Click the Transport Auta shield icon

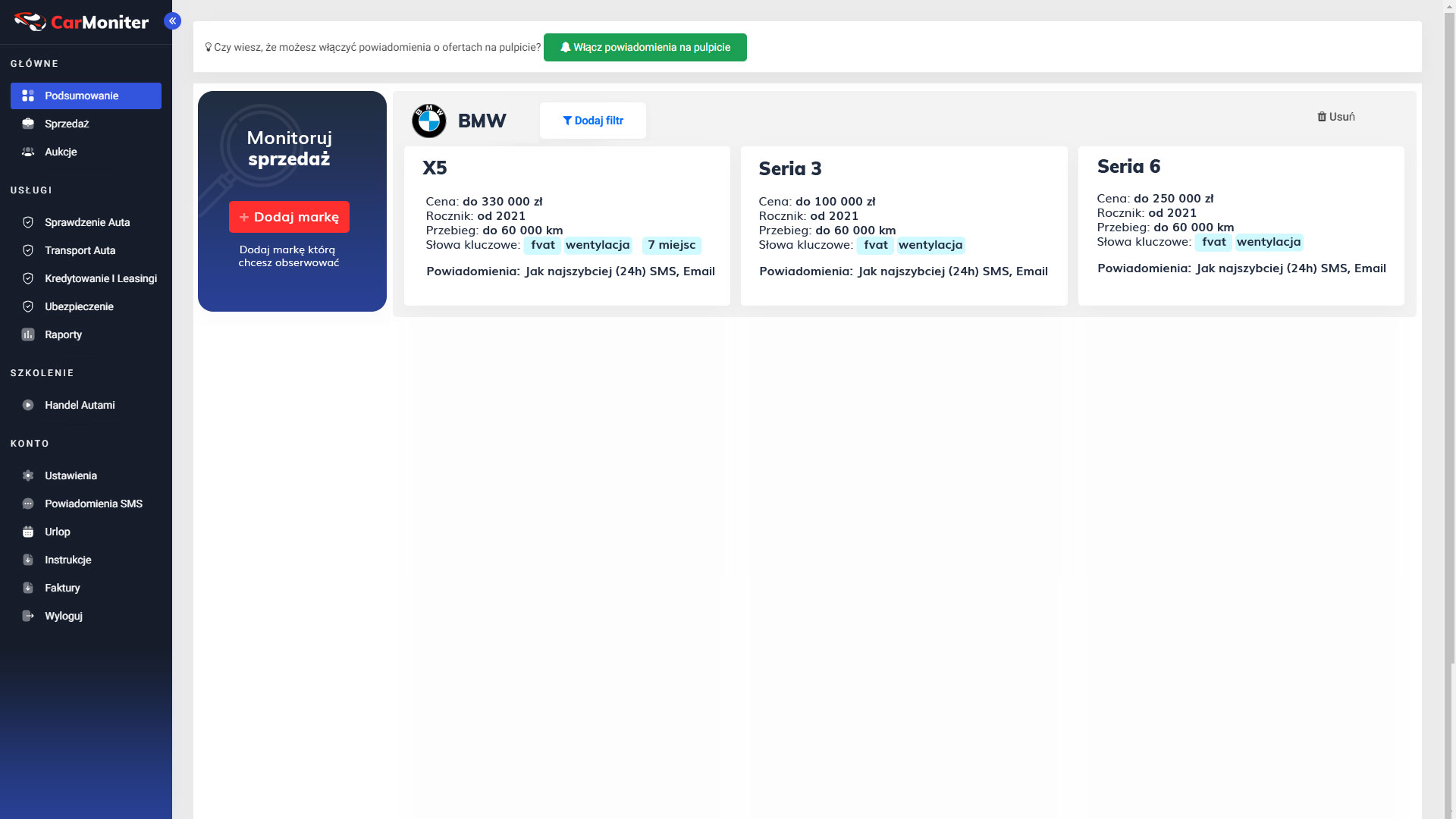(28, 250)
